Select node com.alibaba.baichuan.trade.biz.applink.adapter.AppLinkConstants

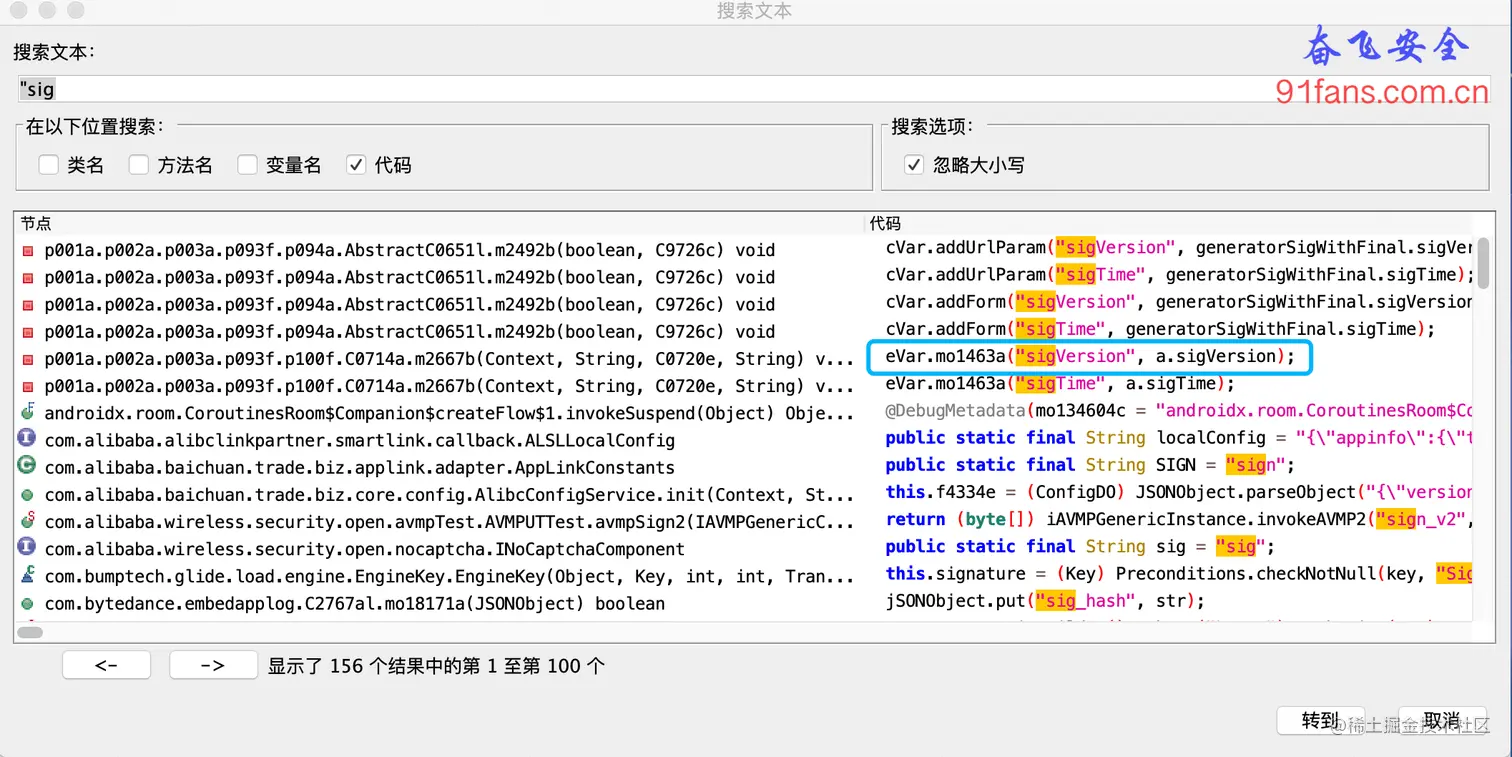[360, 467]
